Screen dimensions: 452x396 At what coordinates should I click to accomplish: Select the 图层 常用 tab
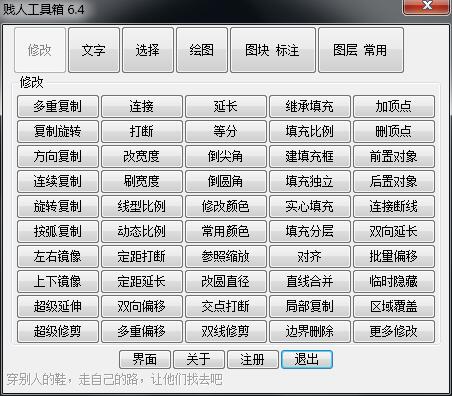pos(361,50)
